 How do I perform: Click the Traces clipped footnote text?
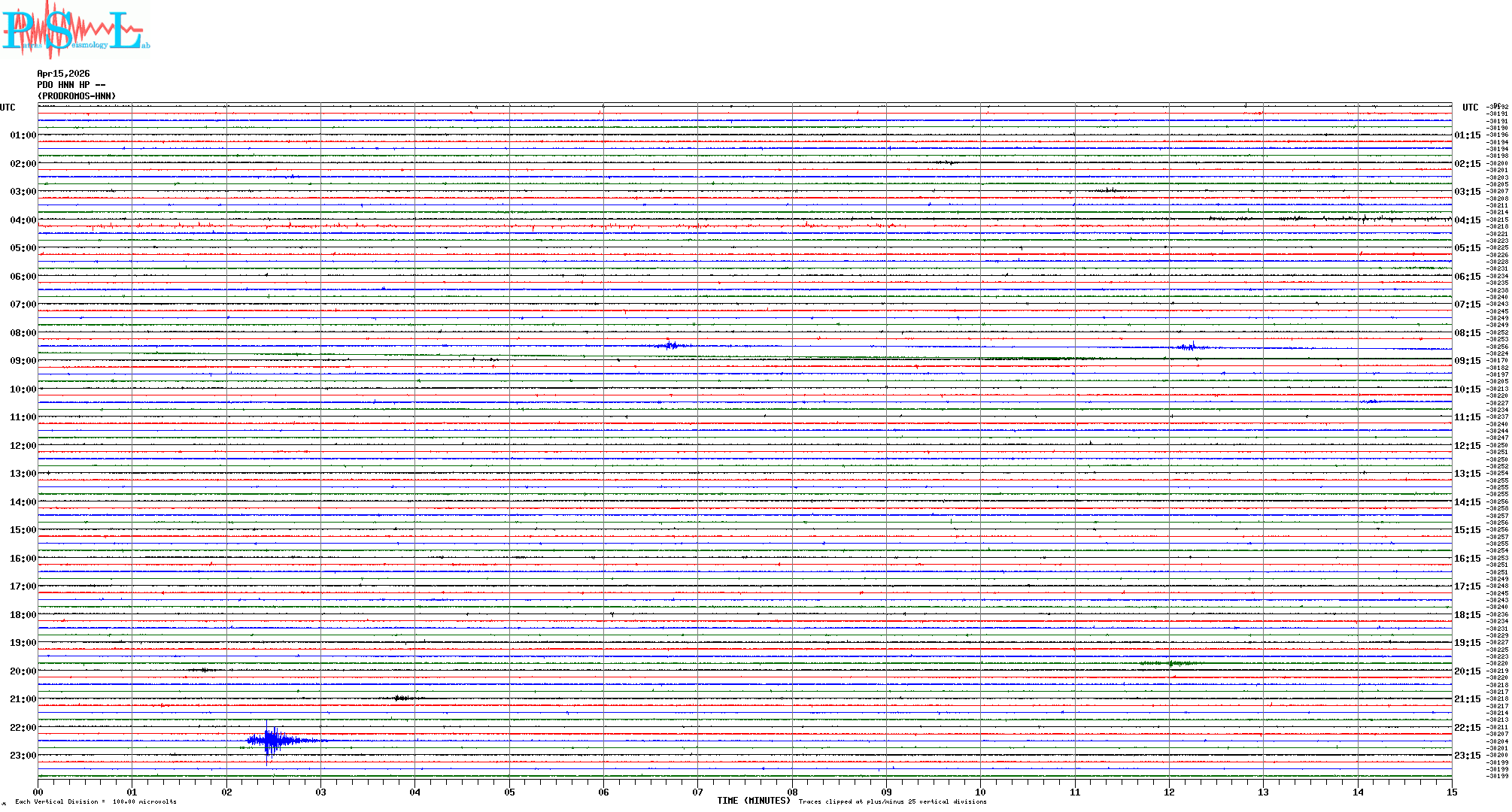892,802
